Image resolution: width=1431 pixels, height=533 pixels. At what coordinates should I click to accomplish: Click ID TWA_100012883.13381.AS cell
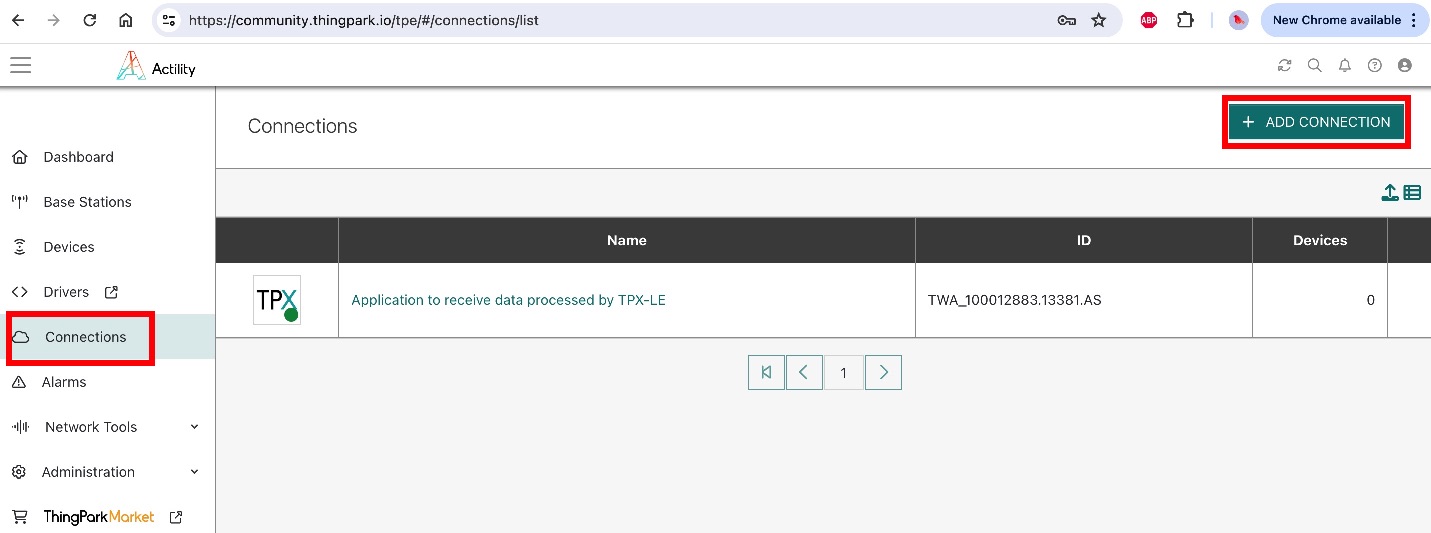1084,300
